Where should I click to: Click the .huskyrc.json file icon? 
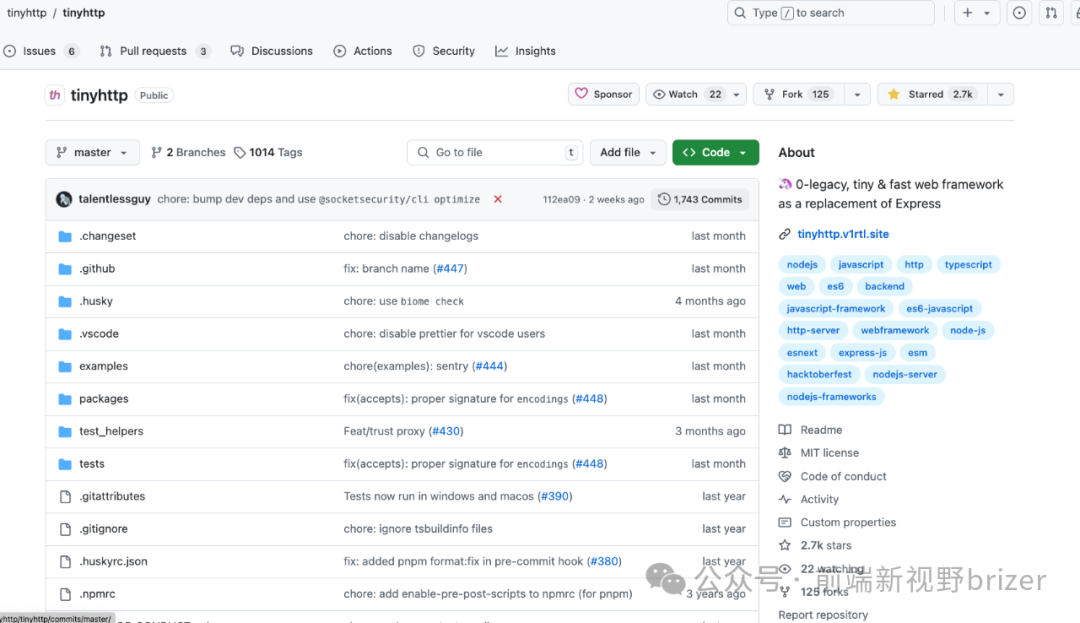pos(65,561)
